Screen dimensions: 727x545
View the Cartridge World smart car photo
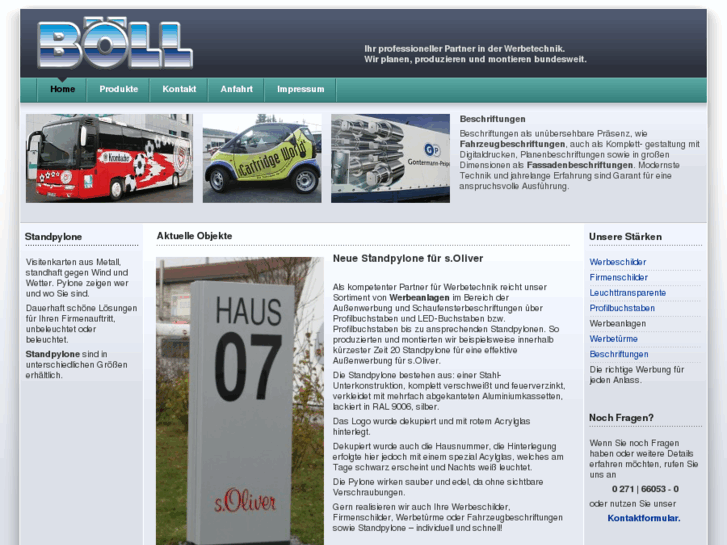click(x=262, y=158)
